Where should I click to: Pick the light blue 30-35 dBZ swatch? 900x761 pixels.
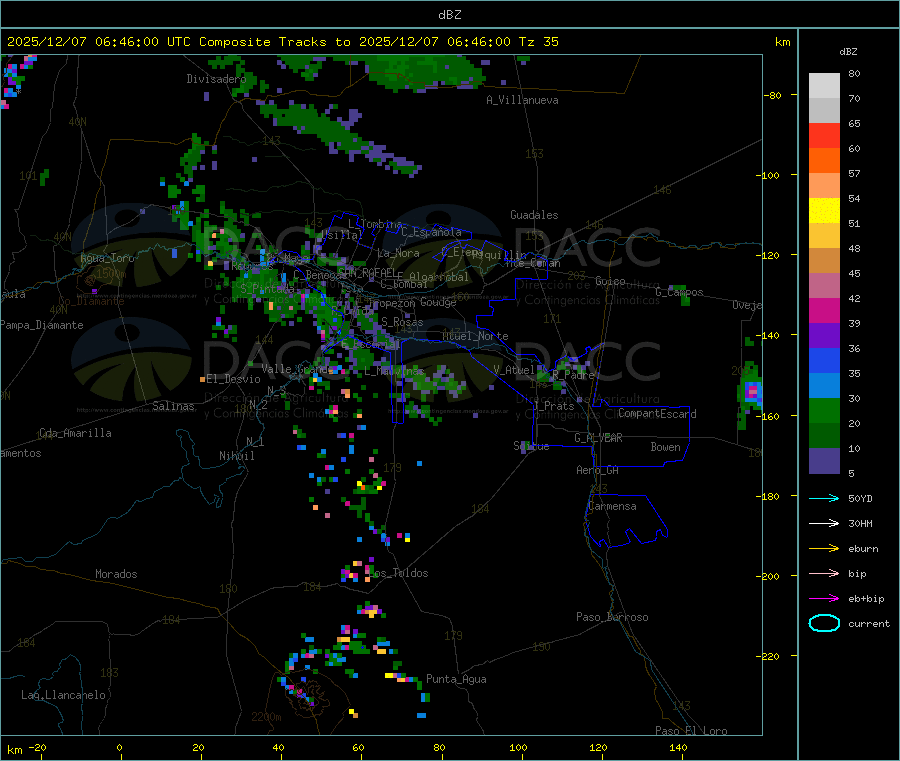tap(824, 386)
